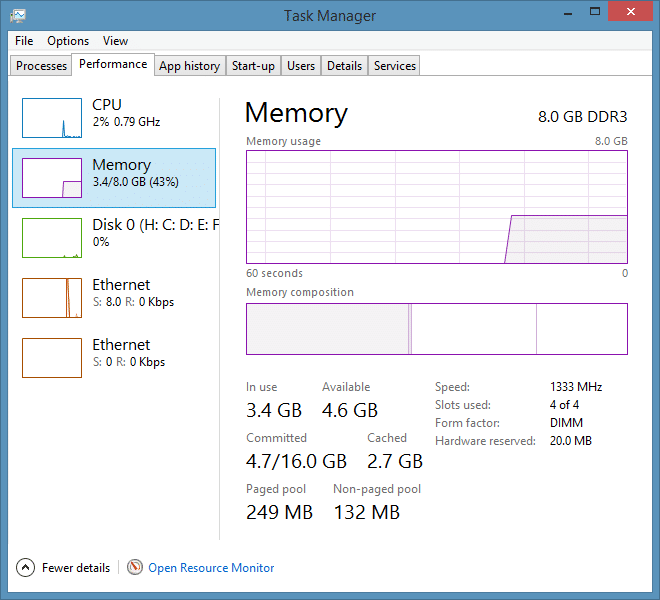Select Ethernet S: 0 R: 0 Kbps entry
This screenshot has height=600, width=660.
(114, 358)
